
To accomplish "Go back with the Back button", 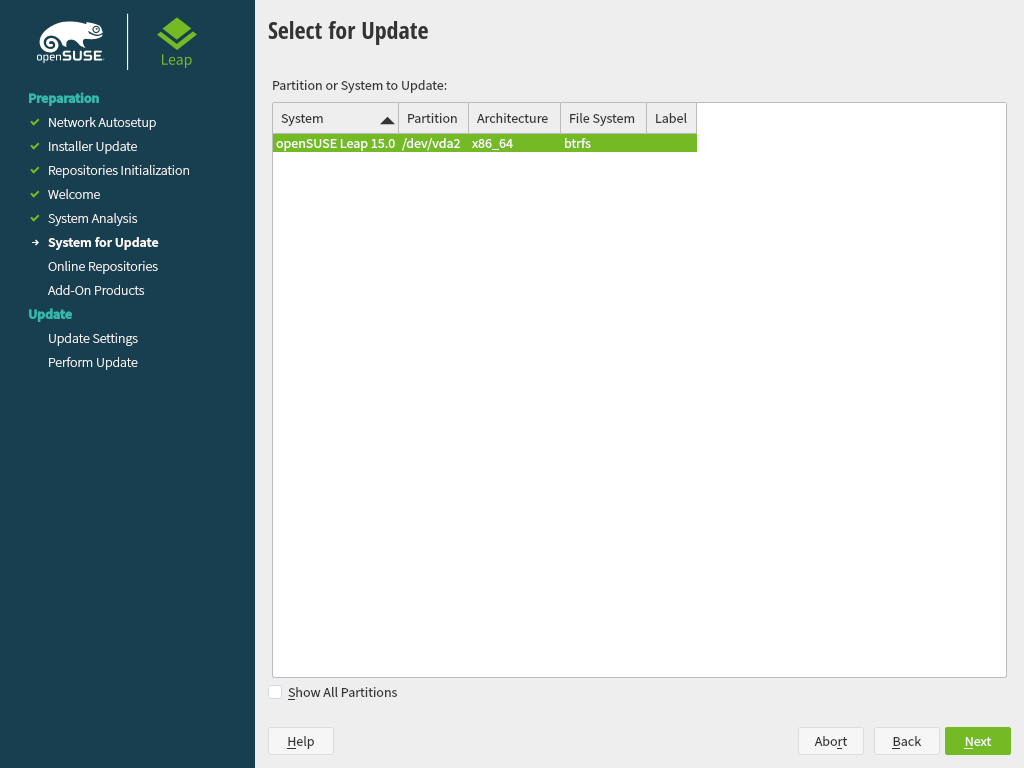I will 906,741.
